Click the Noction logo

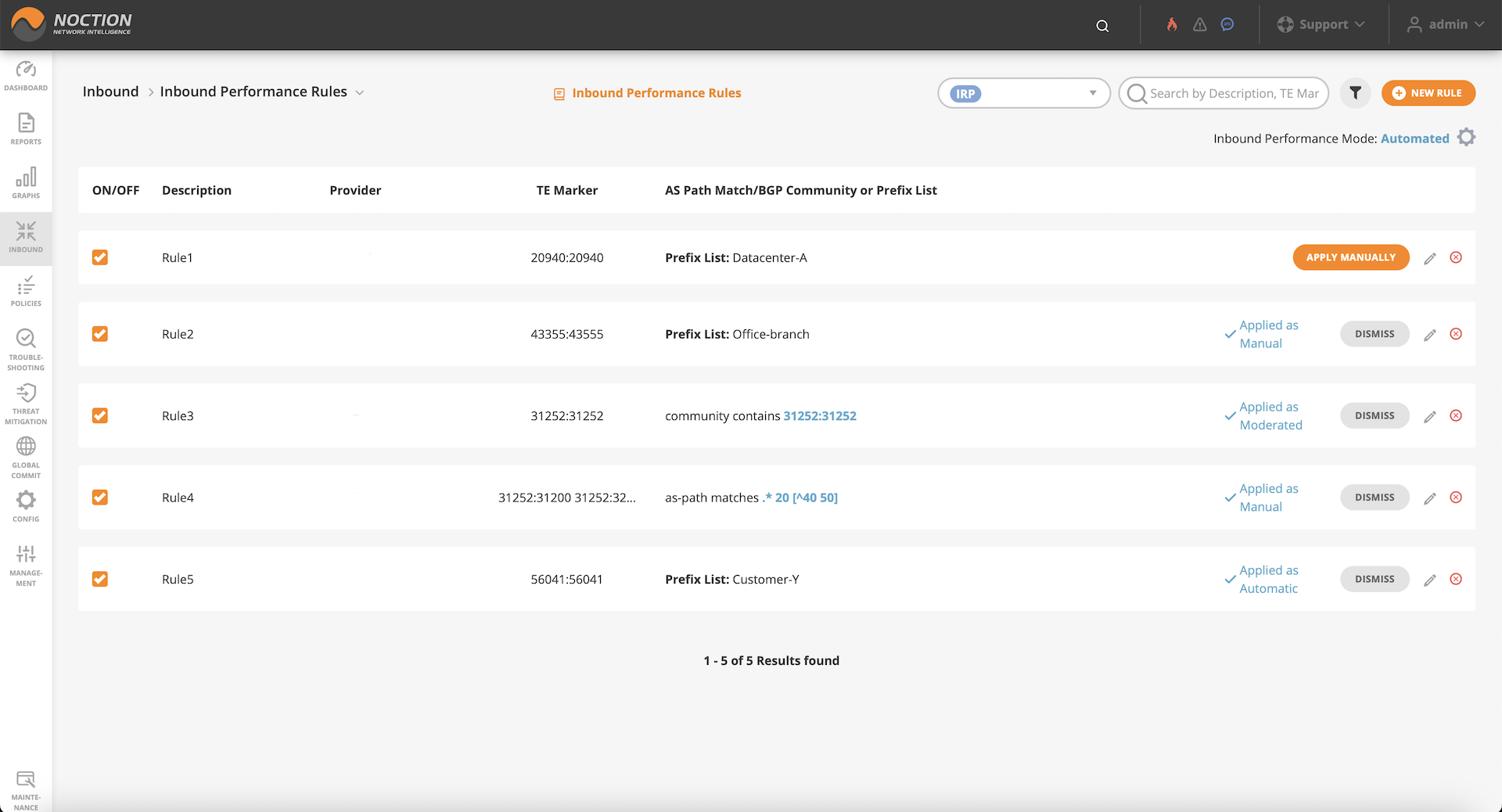pyautogui.click(x=72, y=24)
